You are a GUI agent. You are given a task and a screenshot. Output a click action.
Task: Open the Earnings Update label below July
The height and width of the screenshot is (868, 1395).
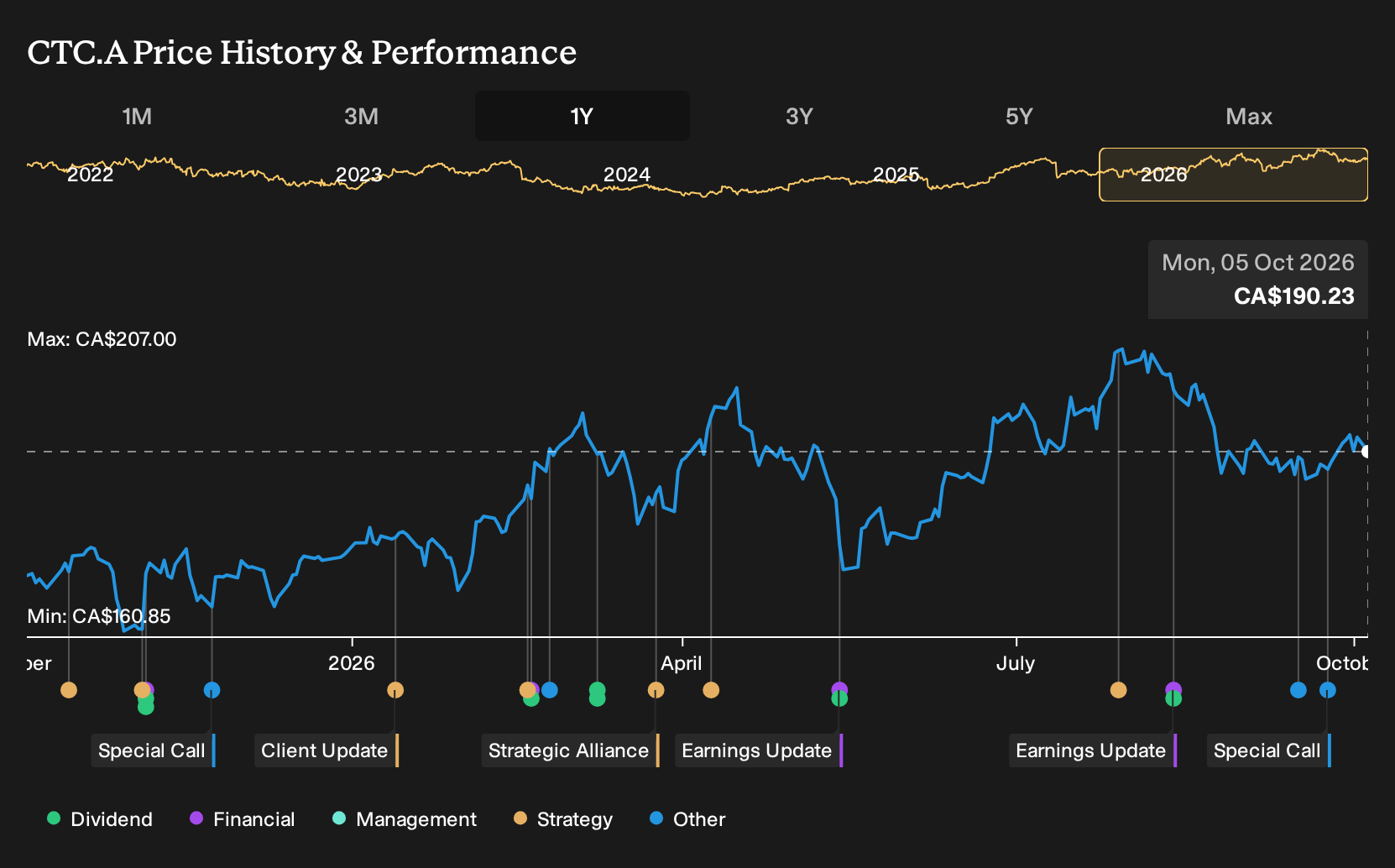[1093, 750]
